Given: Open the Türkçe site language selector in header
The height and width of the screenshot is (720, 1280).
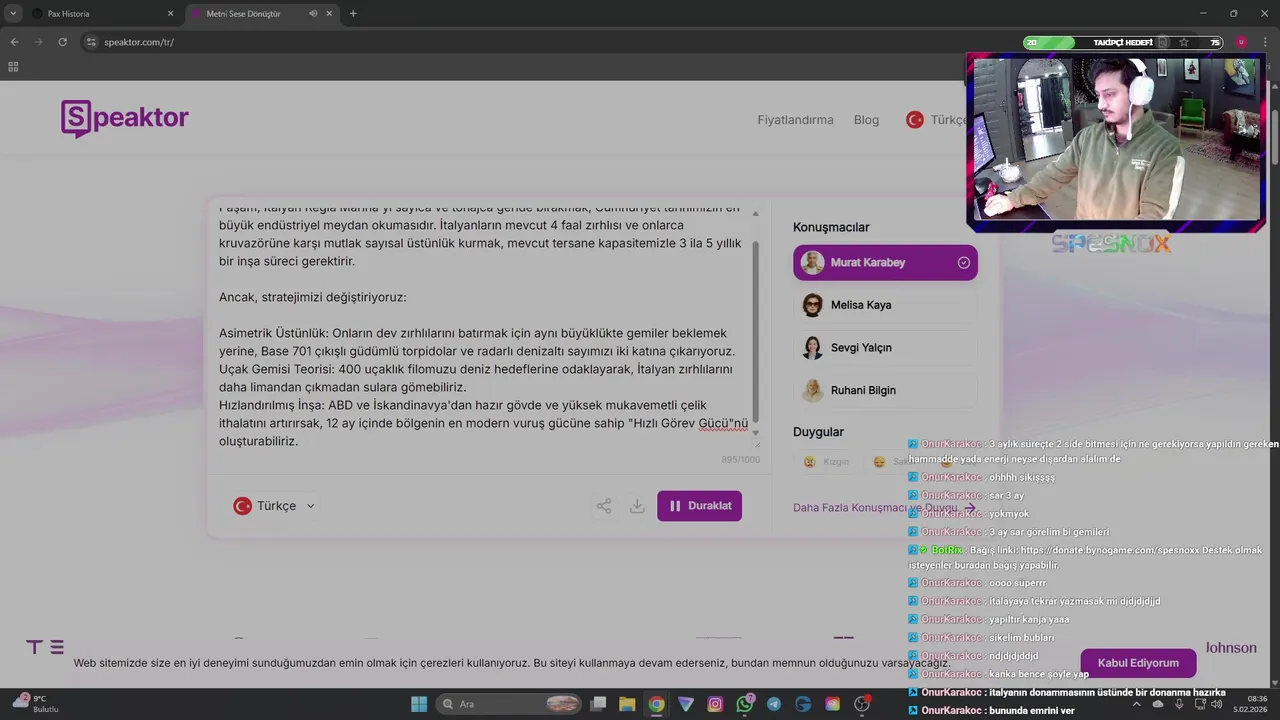Looking at the screenshot, I should 938,120.
